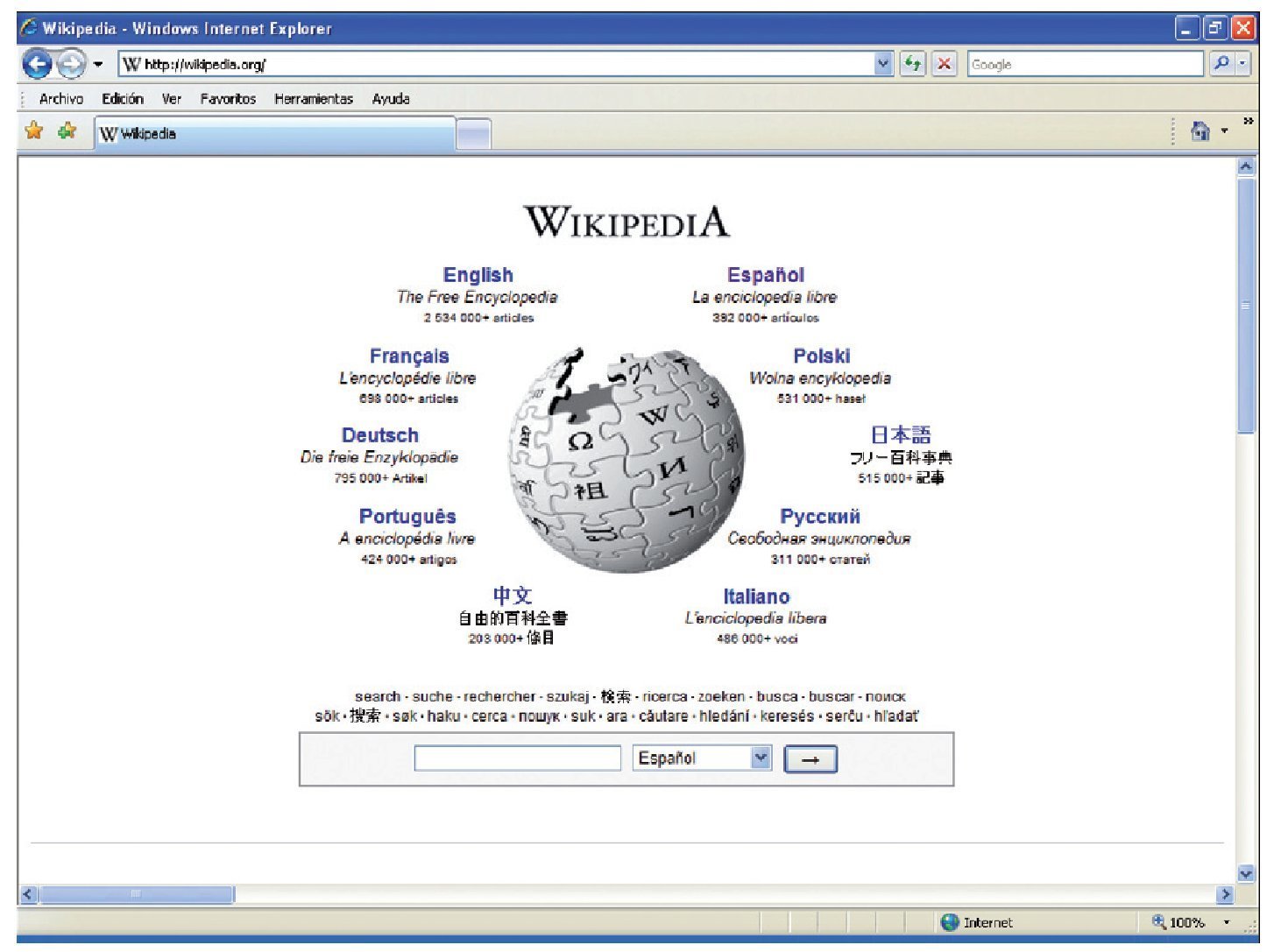Viewport: 1274px width, 952px height.
Task: Expand the zoom level 100% dropdown
Action: pos(1227,922)
